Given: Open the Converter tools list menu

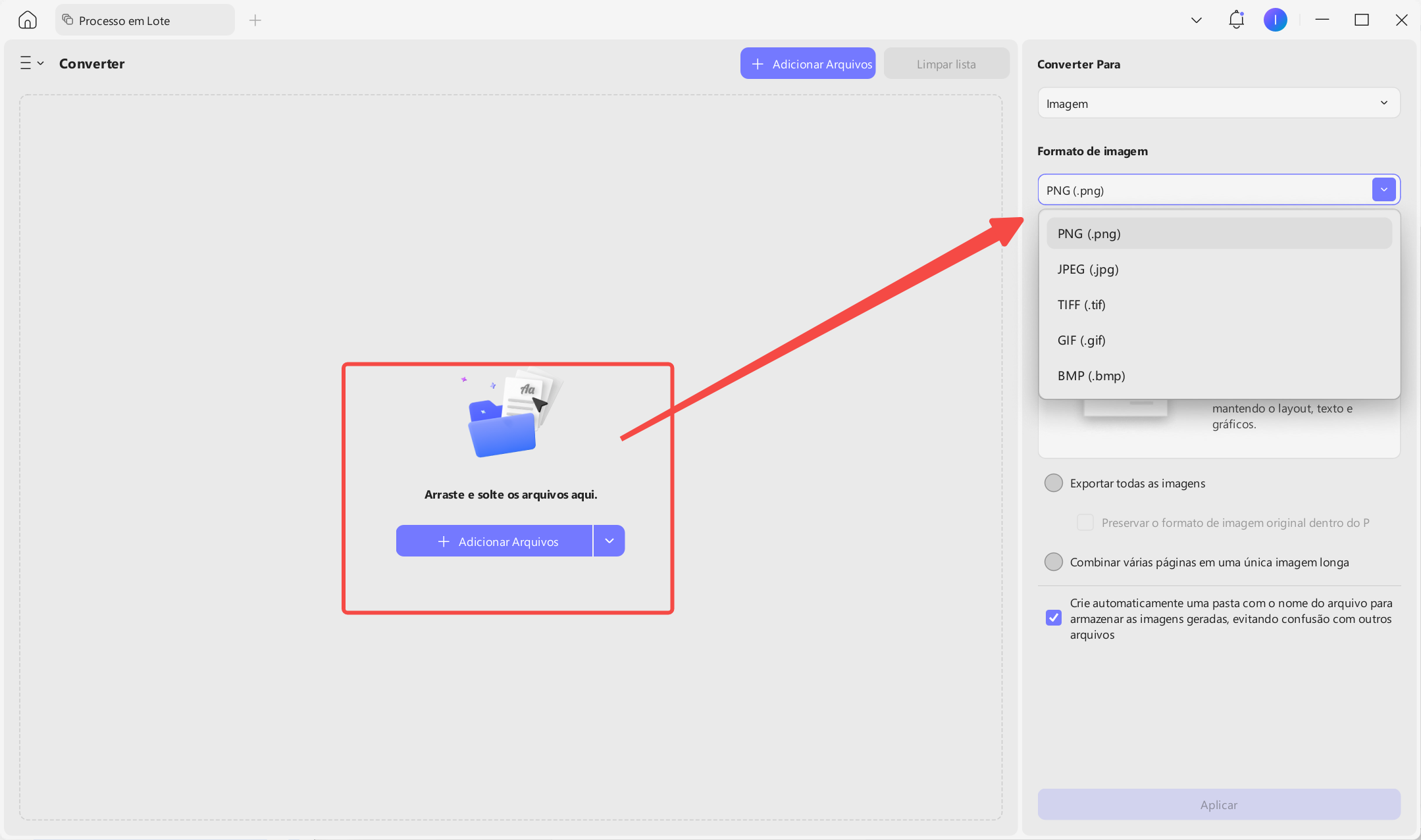Looking at the screenshot, I should (32, 63).
